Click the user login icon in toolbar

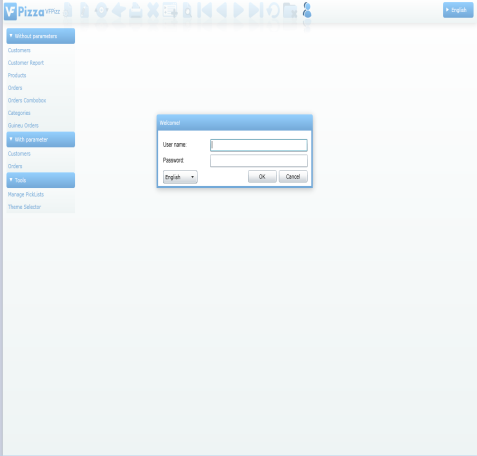[307, 10]
